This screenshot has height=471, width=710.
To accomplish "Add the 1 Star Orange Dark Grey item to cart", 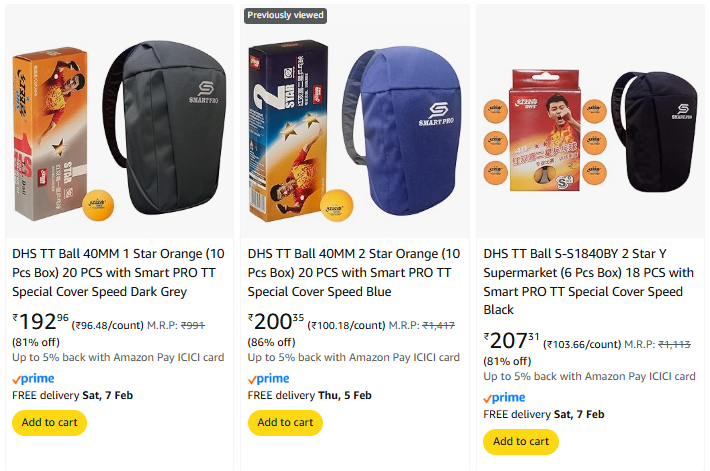I will coord(49,422).
